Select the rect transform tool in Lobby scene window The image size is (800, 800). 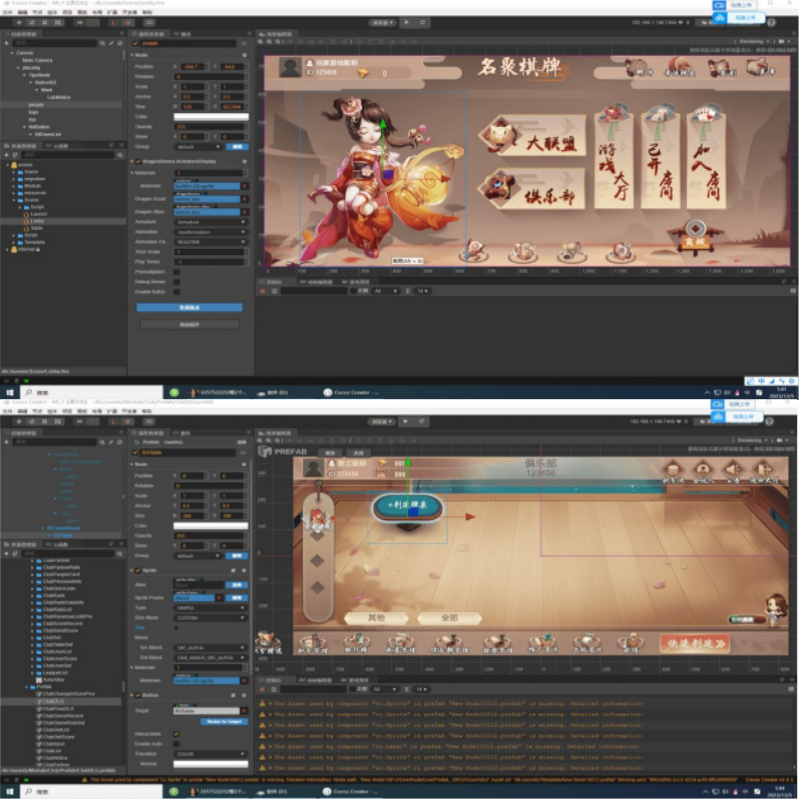point(58,22)
